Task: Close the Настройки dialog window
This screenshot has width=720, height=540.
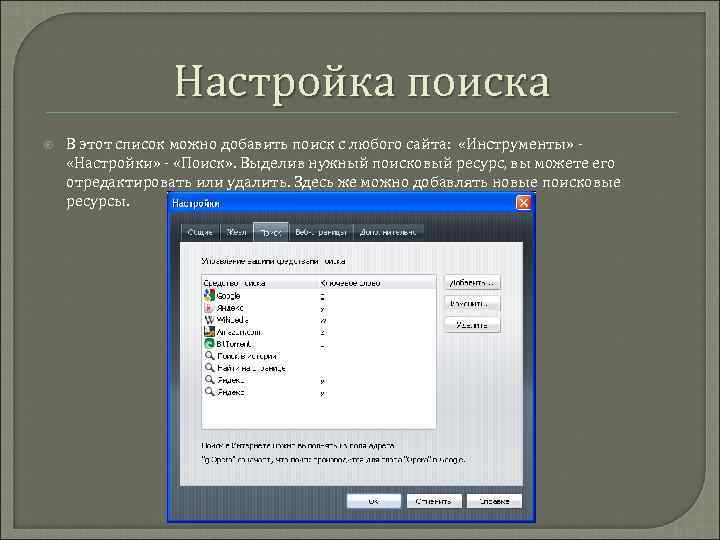Action: point(523,202)
